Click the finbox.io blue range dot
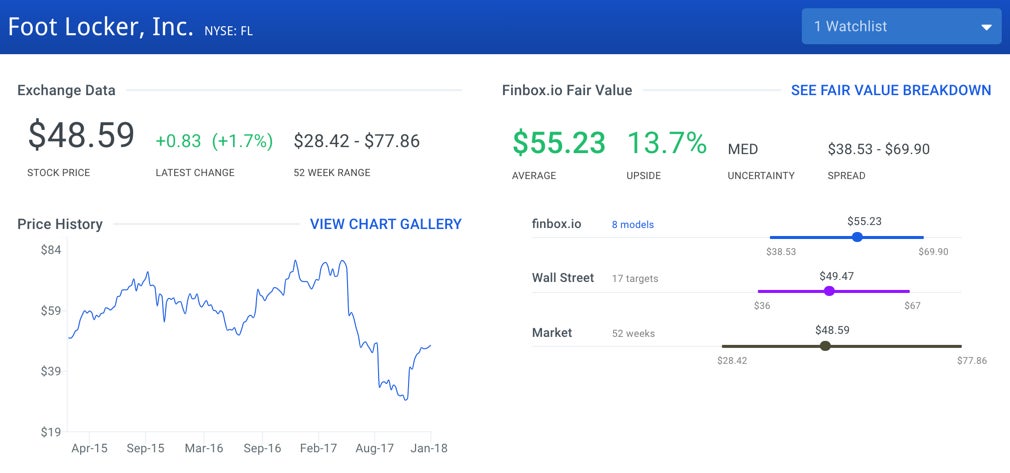The height and width of the screenshot is (473, 1010). click(x=857, y=237)
